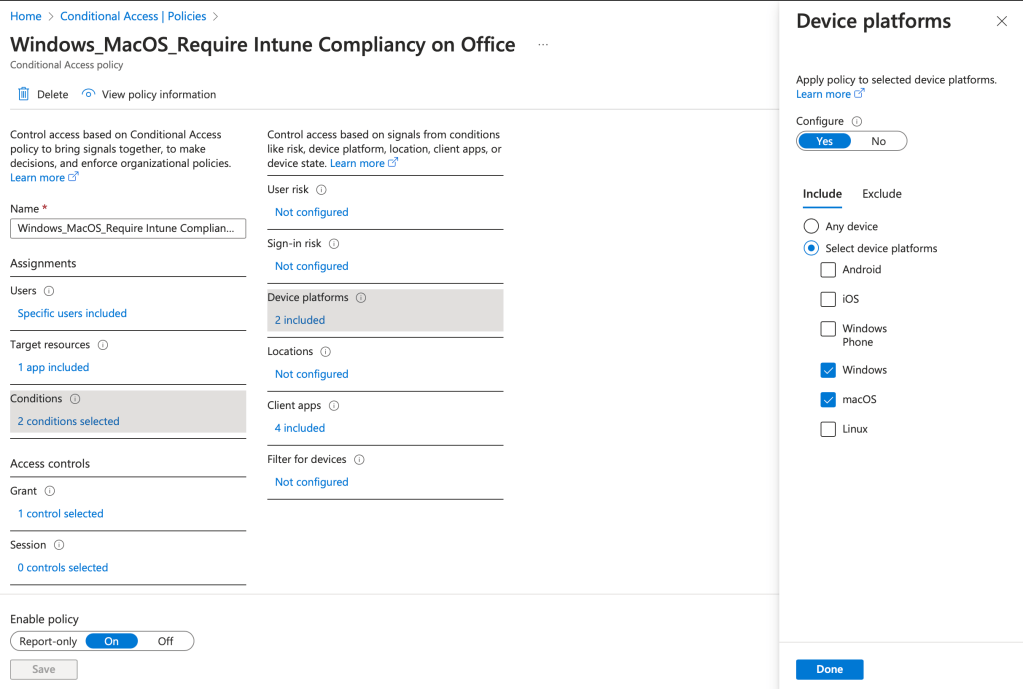The width and height of the screenshot is (1023, 689).
Task: Uncheck the macOS checkbox
Action: 828,400
